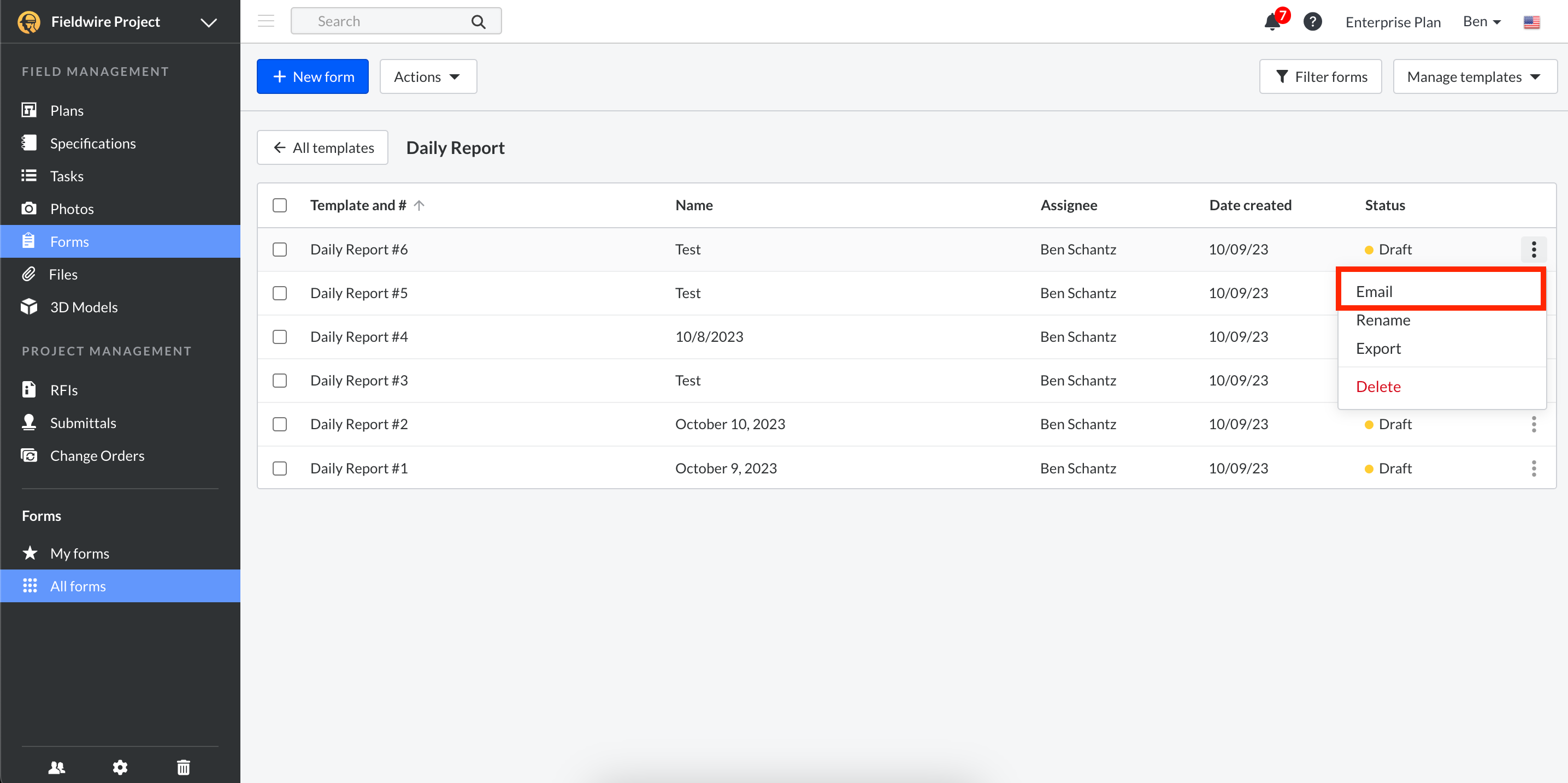The height and width of the screenshot is (783, 1568).
Task: Click the search magnifier icon
Action: coord(479,22)
